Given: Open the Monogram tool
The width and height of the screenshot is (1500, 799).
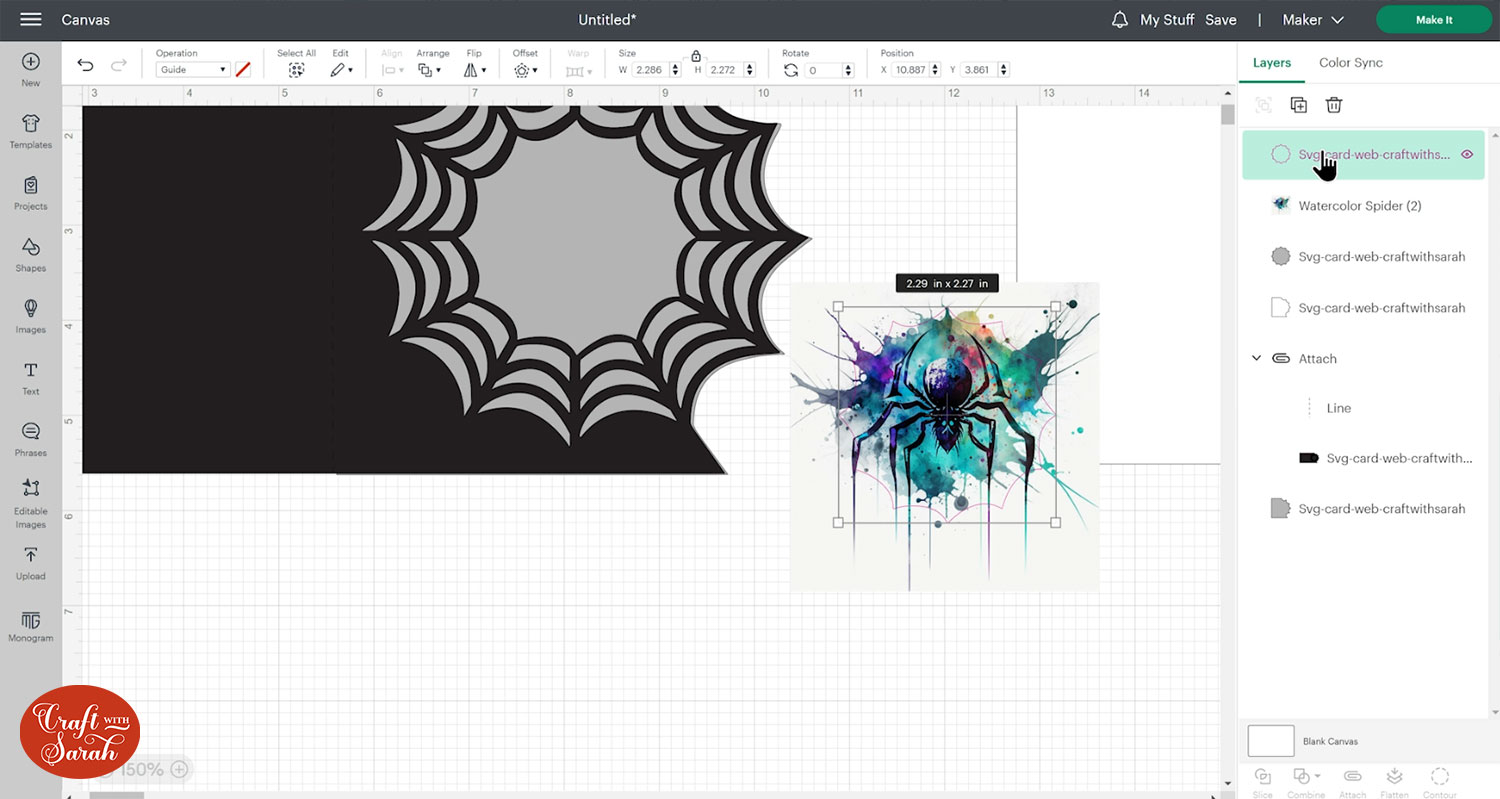Looking at the screenshot, I should [x=30, y=624].
